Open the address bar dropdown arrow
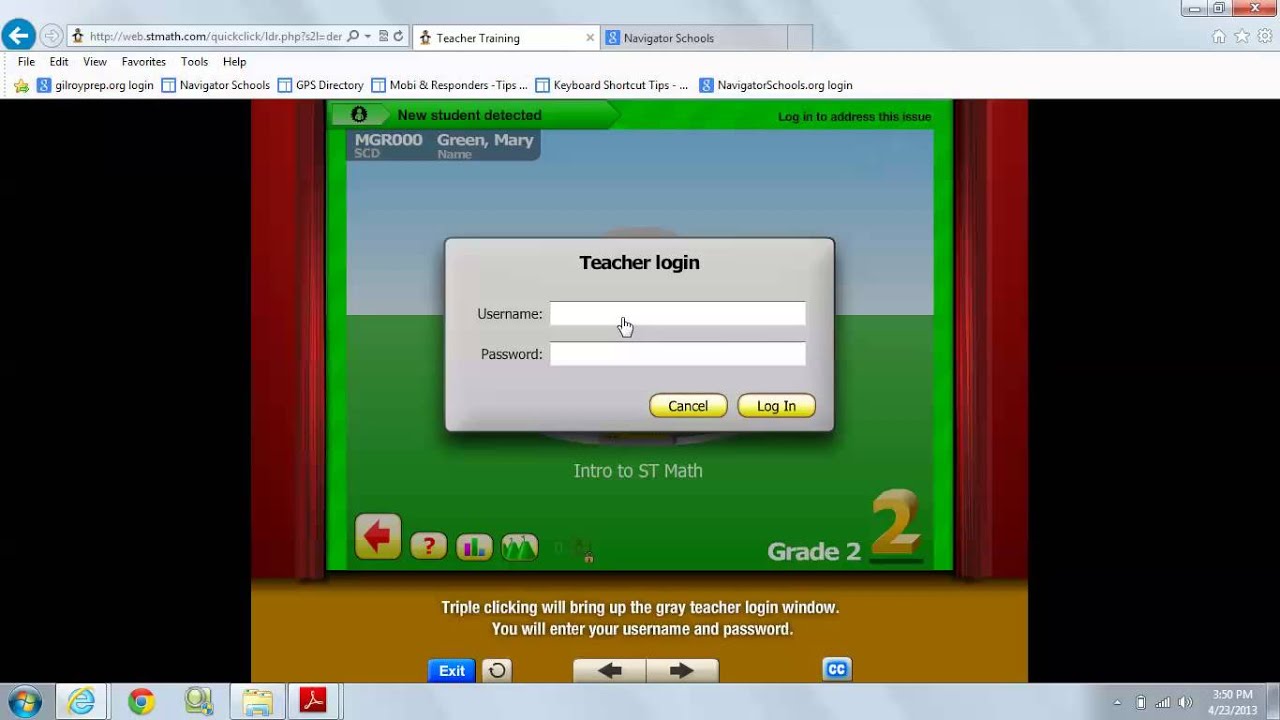The image size is (1280, 720). (367, 37)
